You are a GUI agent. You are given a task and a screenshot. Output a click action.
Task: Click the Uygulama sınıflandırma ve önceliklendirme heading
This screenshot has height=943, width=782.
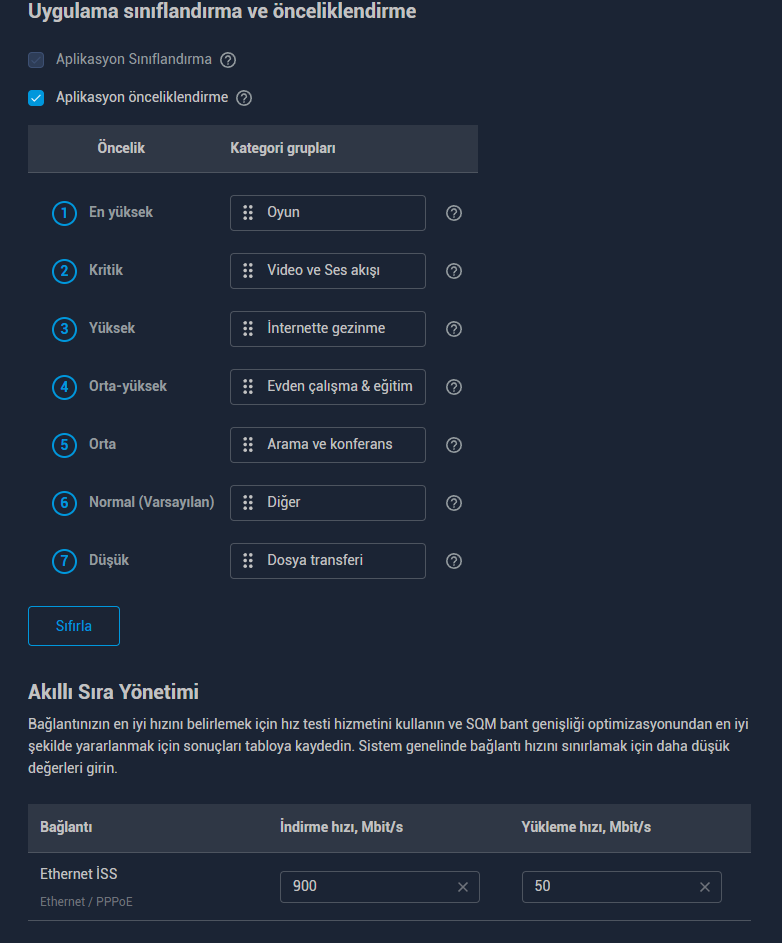pyautogui.click(x=222, y=11)
